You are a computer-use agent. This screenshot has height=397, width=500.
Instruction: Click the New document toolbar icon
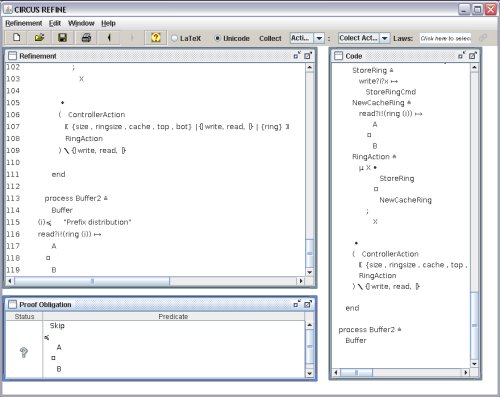click(x=16, y=38)
